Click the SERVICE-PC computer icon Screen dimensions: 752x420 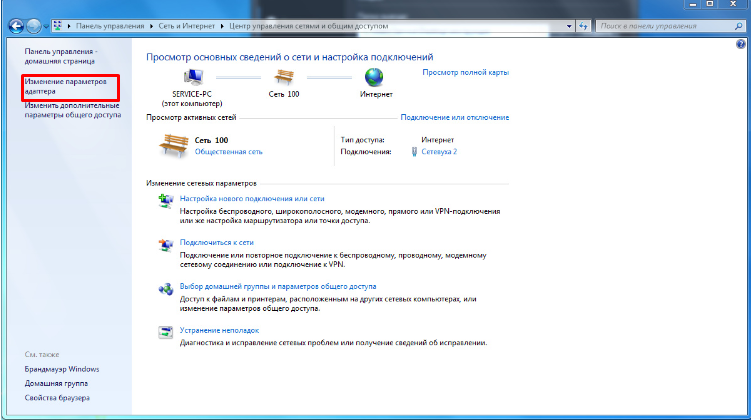click(x=193, y=77)
